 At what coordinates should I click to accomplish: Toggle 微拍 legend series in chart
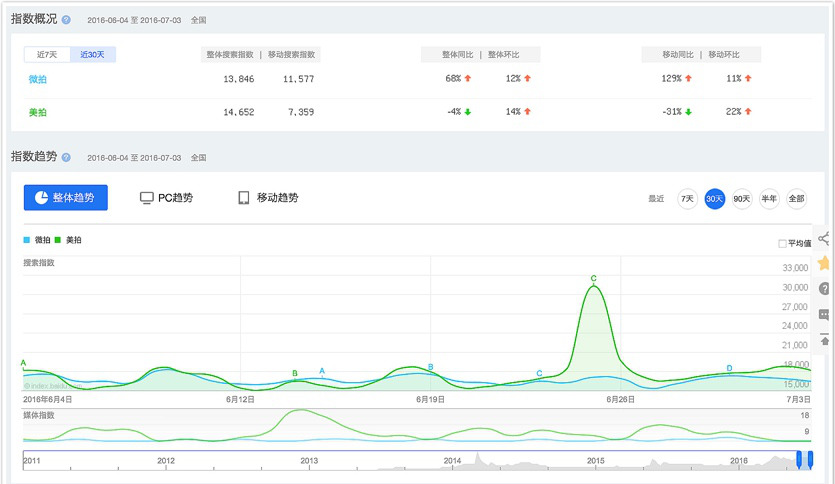(37, 240)
